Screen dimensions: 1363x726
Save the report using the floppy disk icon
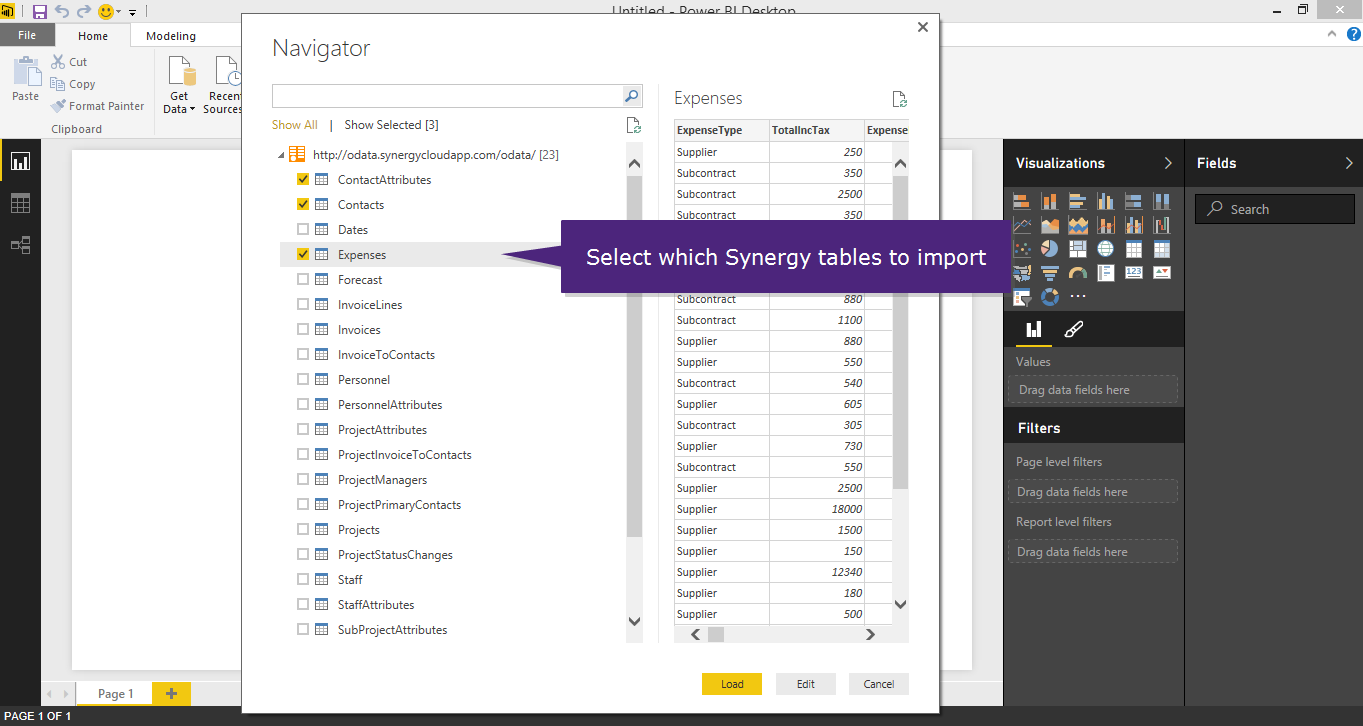tap(40, 12)
